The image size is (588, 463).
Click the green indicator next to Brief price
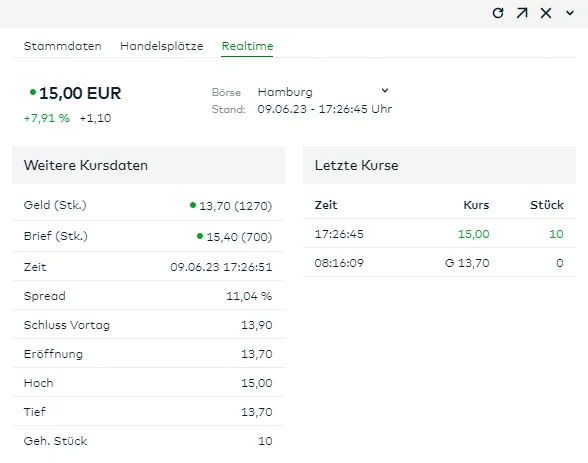[200, 236]
